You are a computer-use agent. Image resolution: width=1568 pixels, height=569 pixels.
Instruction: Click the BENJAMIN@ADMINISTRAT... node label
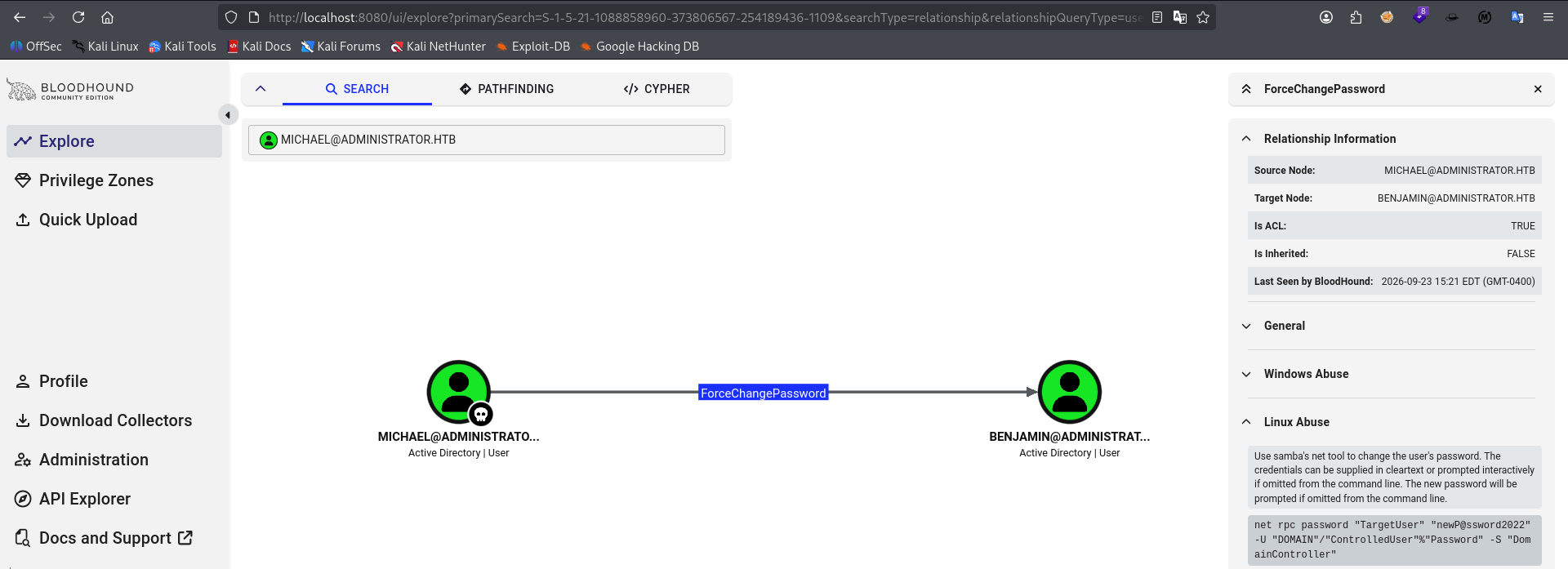coord(1070,437)
